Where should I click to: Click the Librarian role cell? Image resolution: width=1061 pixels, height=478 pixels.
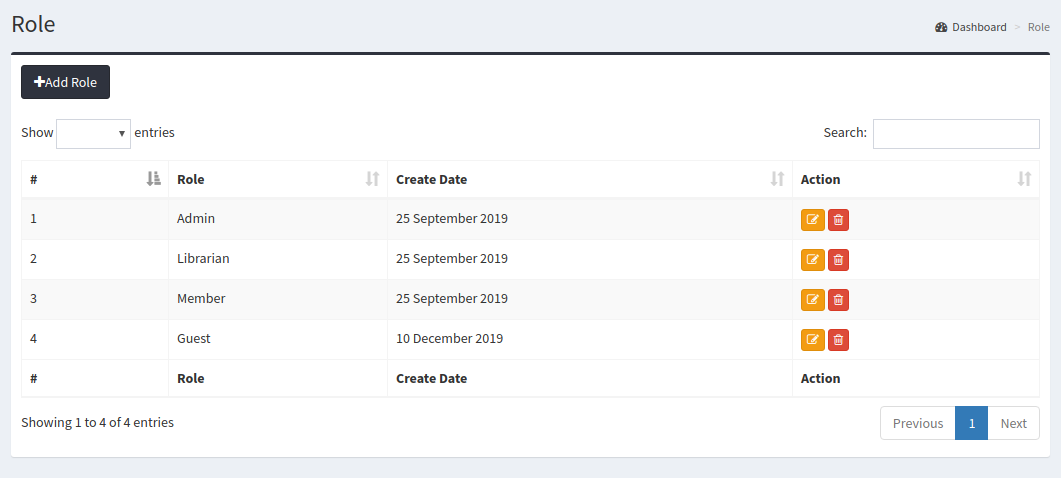pyautogui.click(x=277, y=259)
